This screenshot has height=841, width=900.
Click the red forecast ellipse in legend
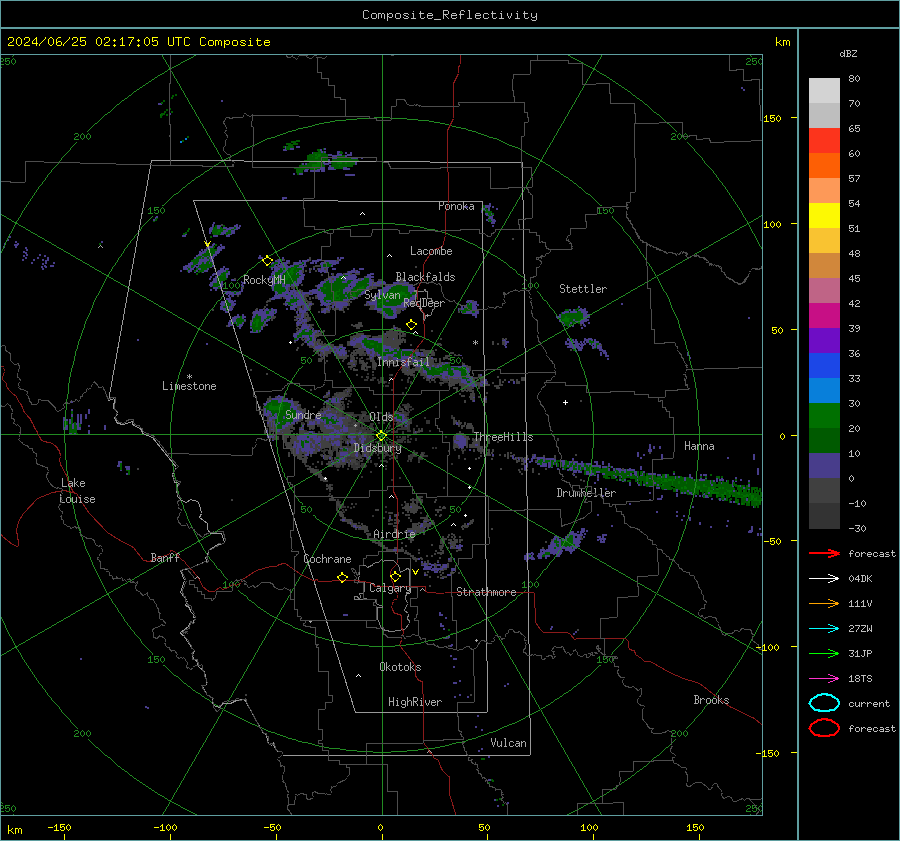(x=824, y=728)
